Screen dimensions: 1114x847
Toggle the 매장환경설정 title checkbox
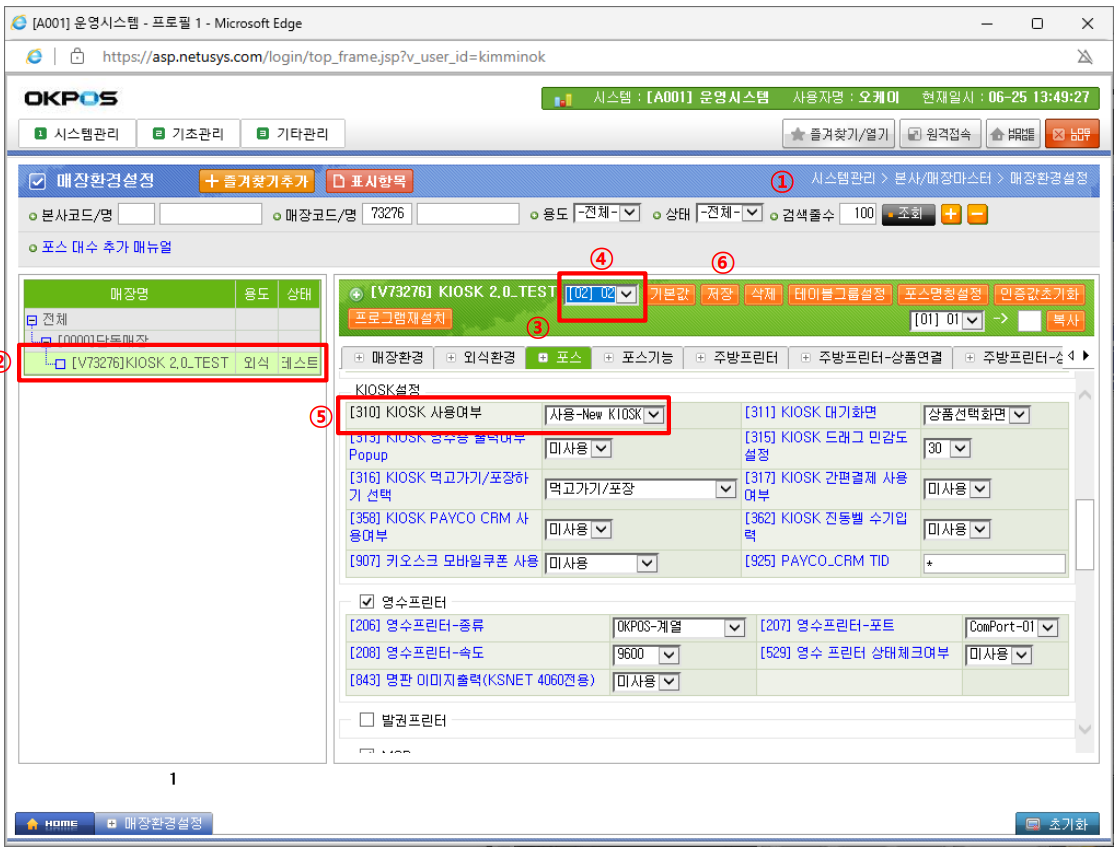[37, 181]
